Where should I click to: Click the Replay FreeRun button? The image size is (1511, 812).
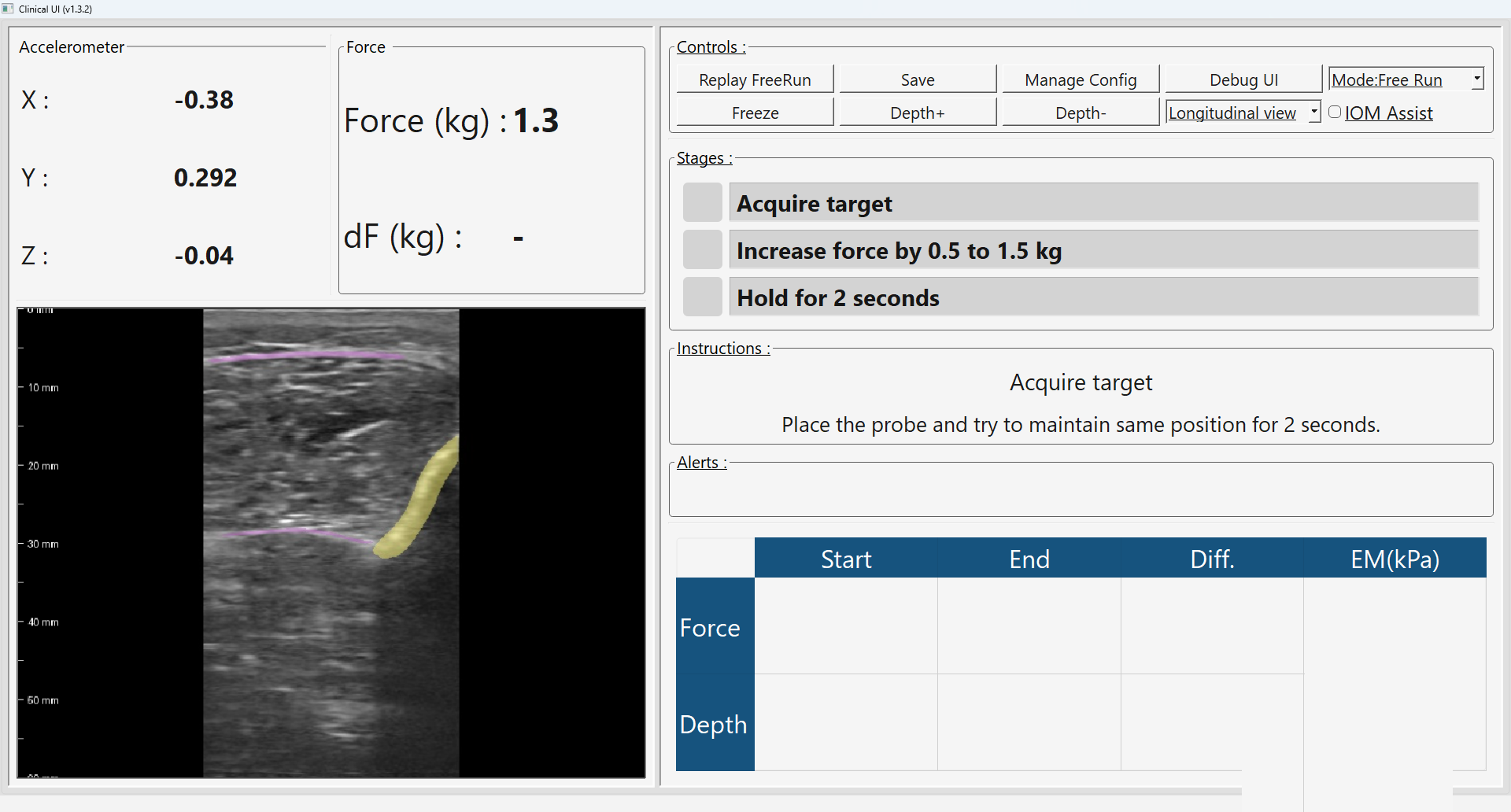pos(755,79)
